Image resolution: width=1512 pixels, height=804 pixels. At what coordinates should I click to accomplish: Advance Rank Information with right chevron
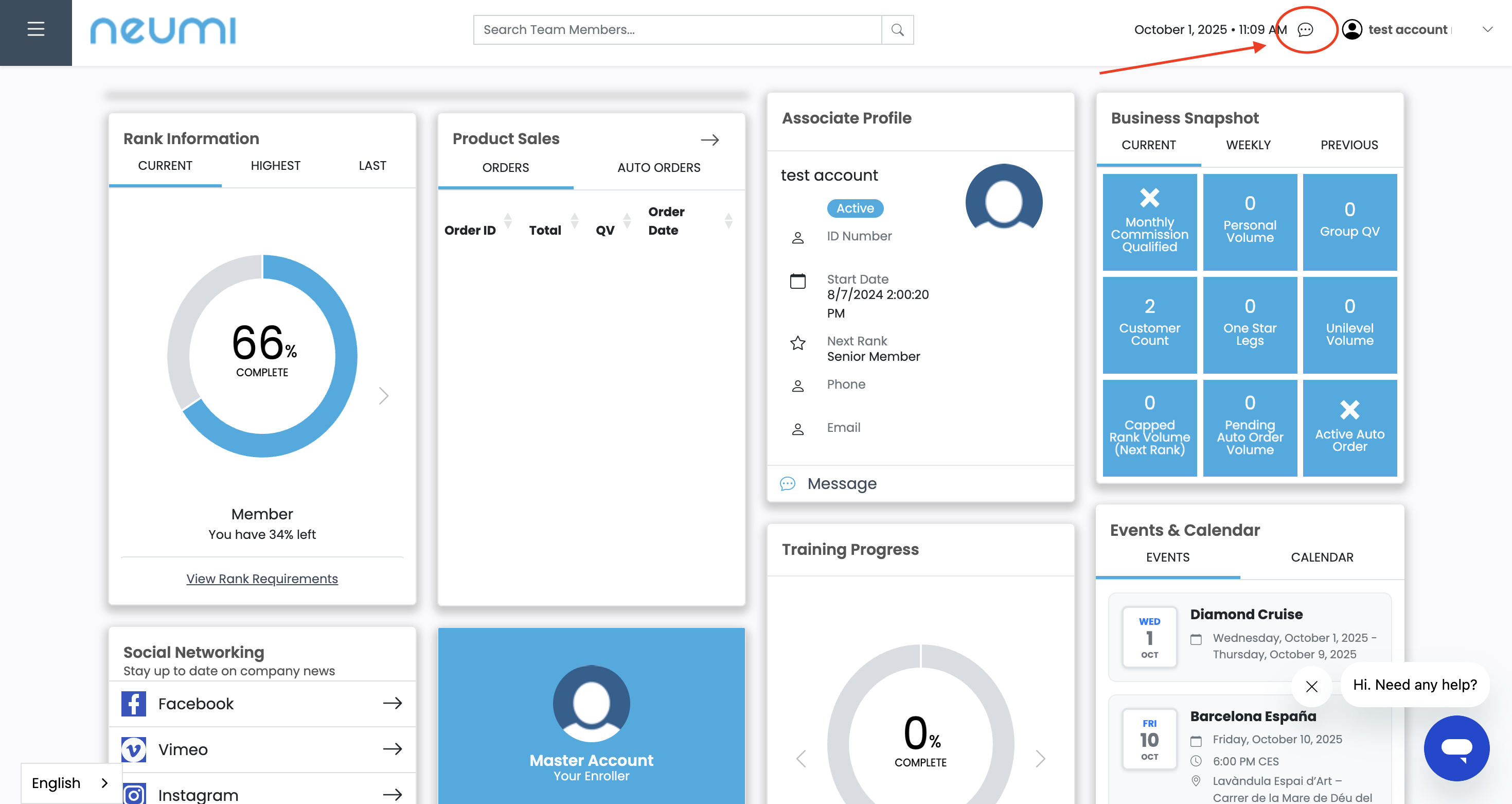[383, 396]
